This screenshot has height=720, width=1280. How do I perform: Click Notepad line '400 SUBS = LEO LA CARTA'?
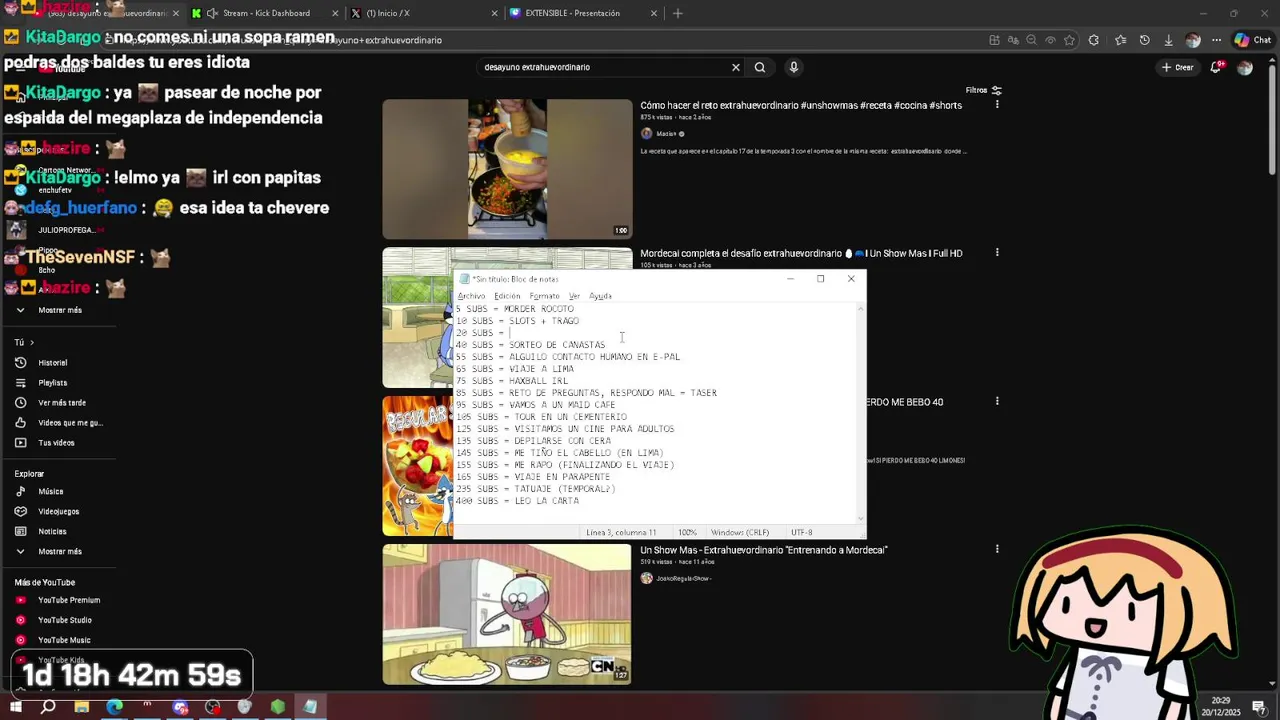point(518,501)
